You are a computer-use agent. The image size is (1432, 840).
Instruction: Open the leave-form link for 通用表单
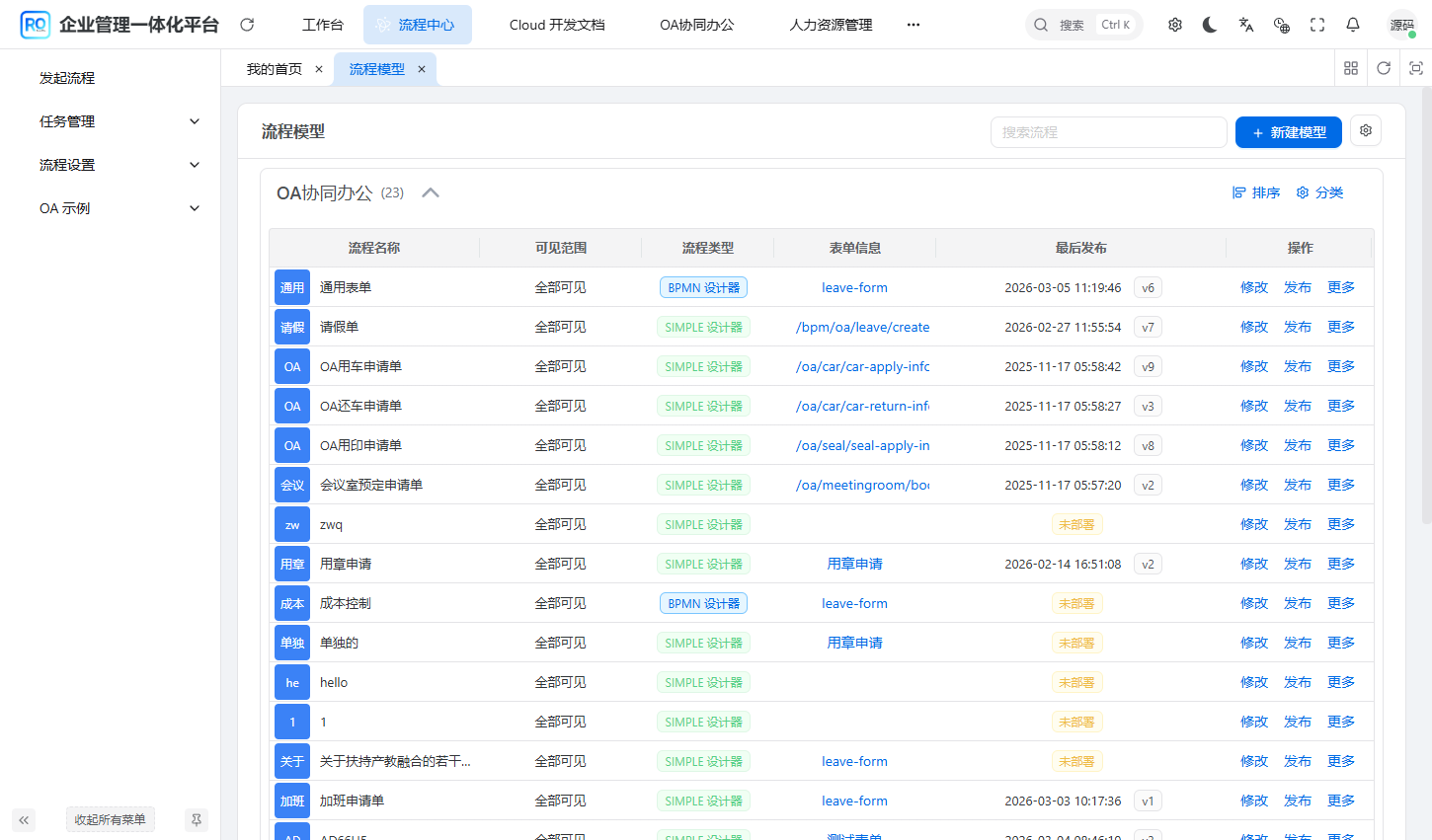tap(854, 287)
